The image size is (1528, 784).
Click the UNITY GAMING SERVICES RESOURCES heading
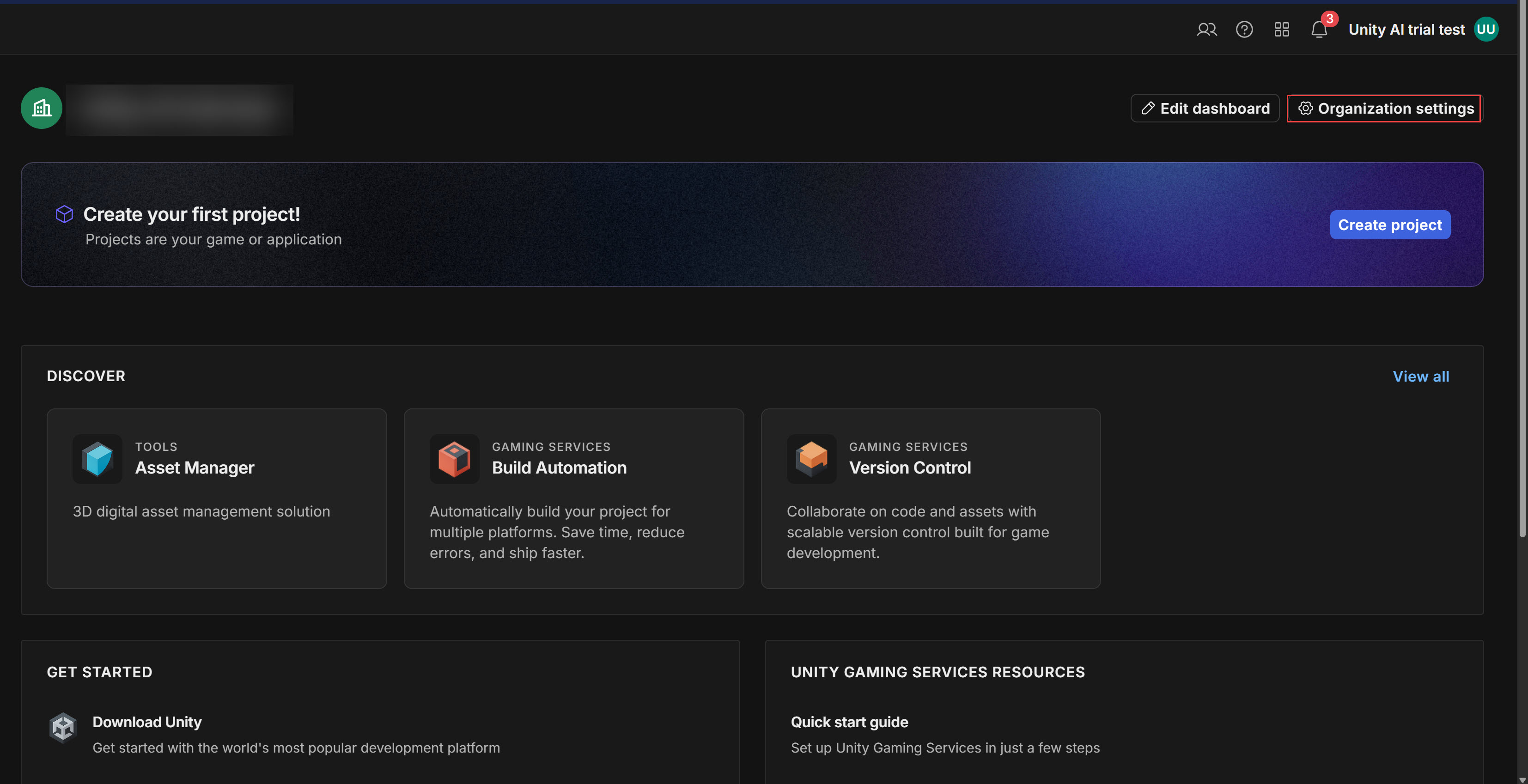(x=938, y=672)
